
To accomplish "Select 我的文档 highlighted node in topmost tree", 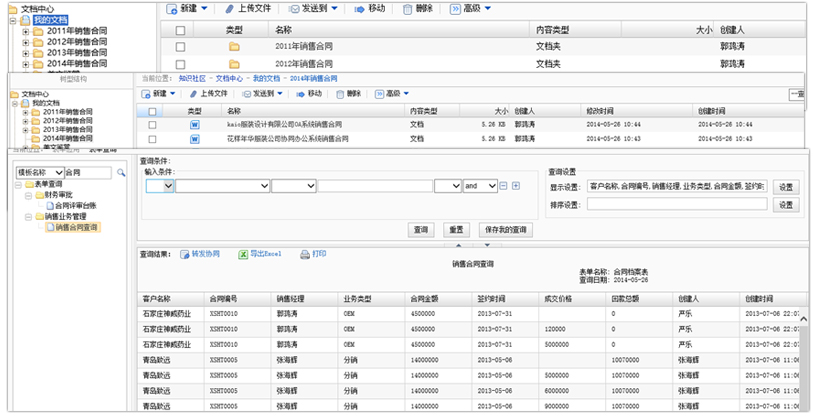I will point(50,20).
